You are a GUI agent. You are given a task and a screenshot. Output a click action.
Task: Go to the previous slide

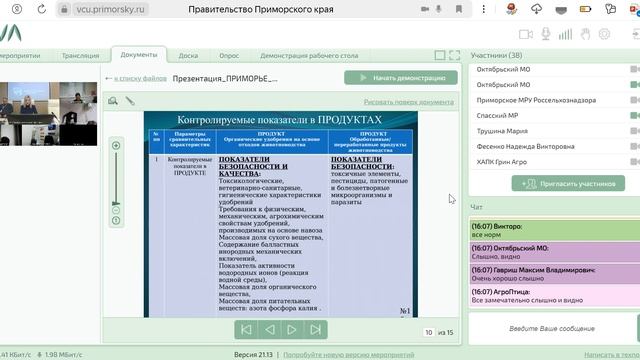point(269,329)
